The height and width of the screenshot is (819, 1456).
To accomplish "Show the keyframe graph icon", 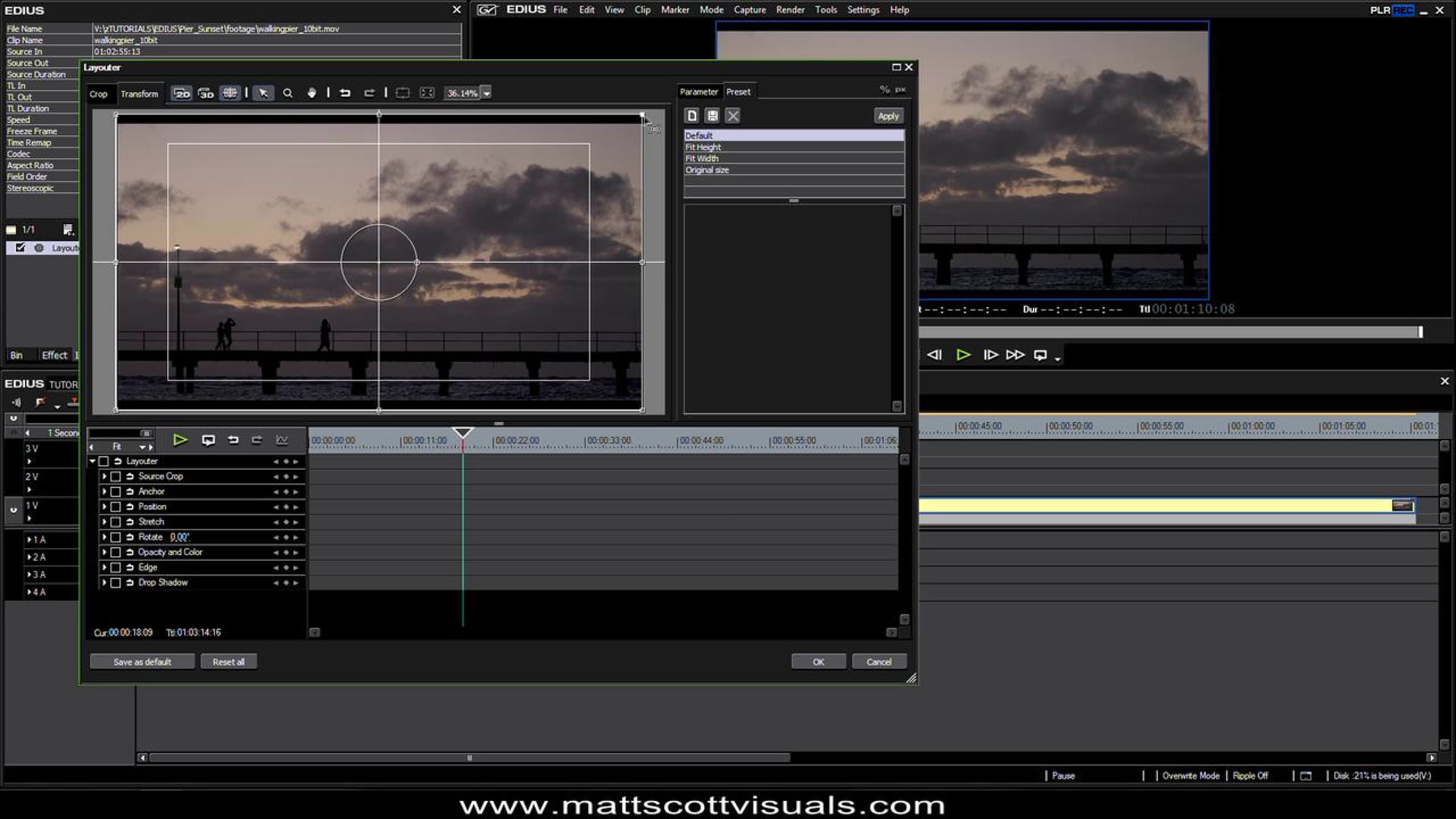I will tap(282, 440).
